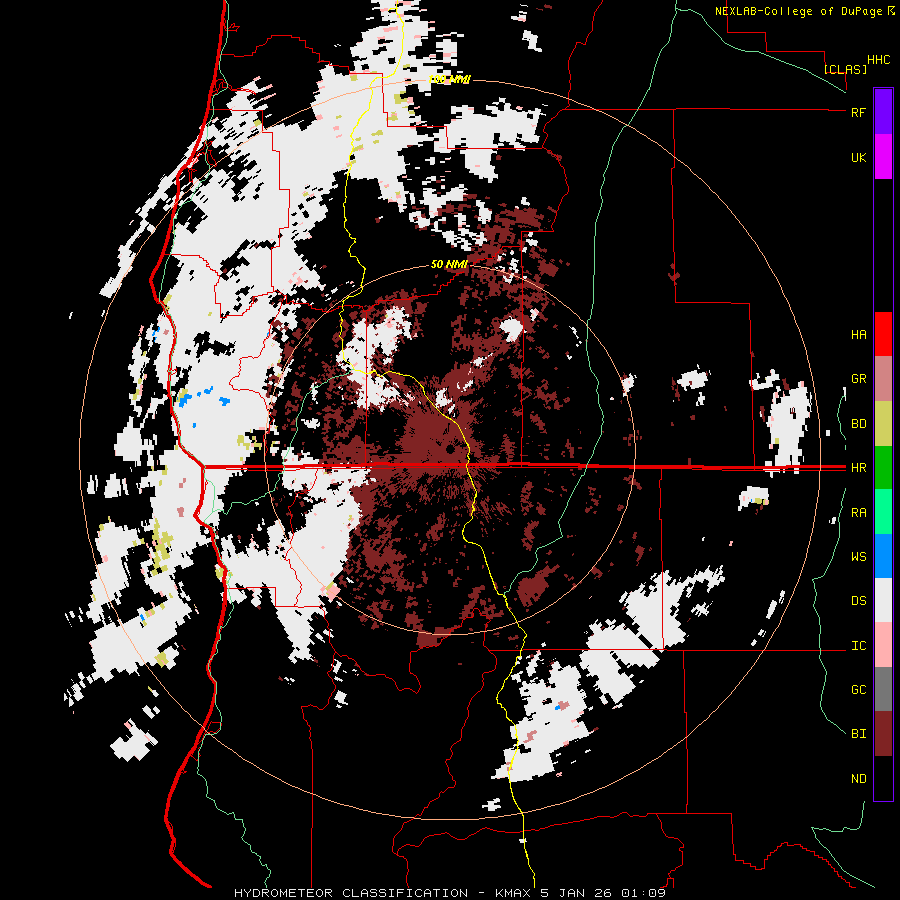Screen dimensions: 900x900
Task: Pick the light green RA legend swatch
Action: click(883, 512)
